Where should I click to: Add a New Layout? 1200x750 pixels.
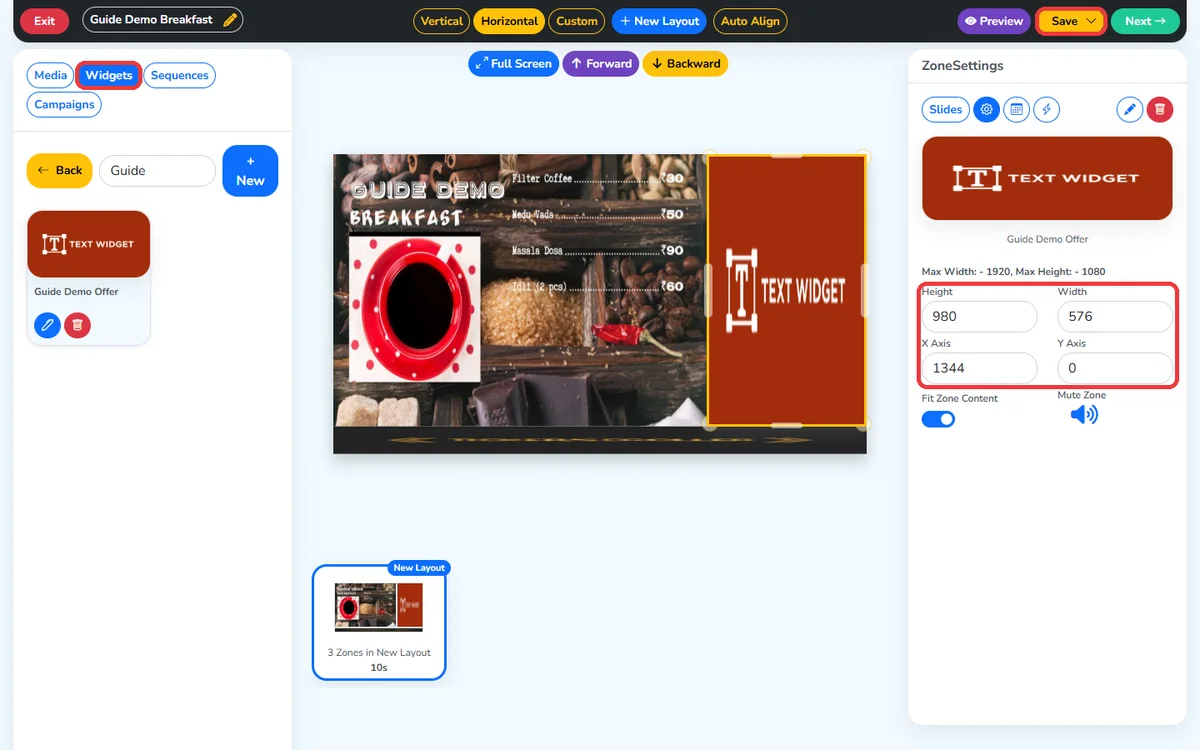[x=659, y=21]
